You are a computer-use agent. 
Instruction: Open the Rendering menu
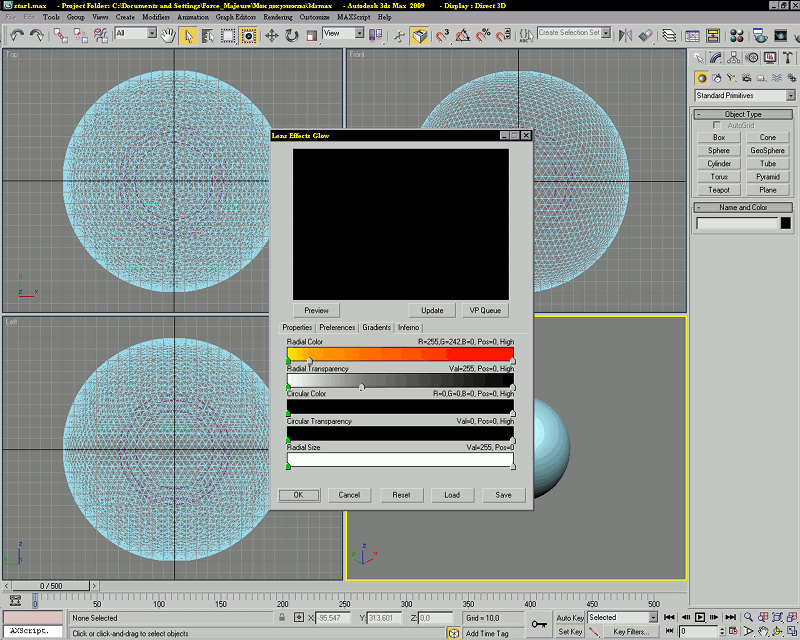(277, 17)
